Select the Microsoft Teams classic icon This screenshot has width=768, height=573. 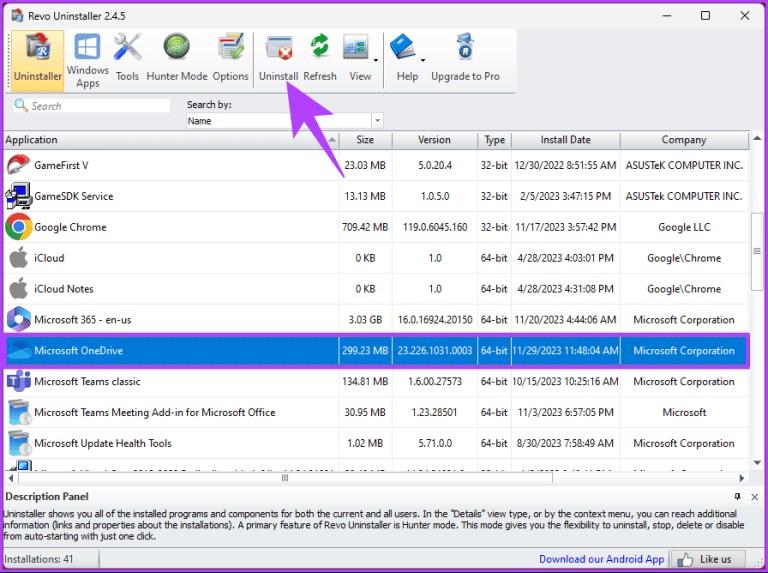click(18, 381)
